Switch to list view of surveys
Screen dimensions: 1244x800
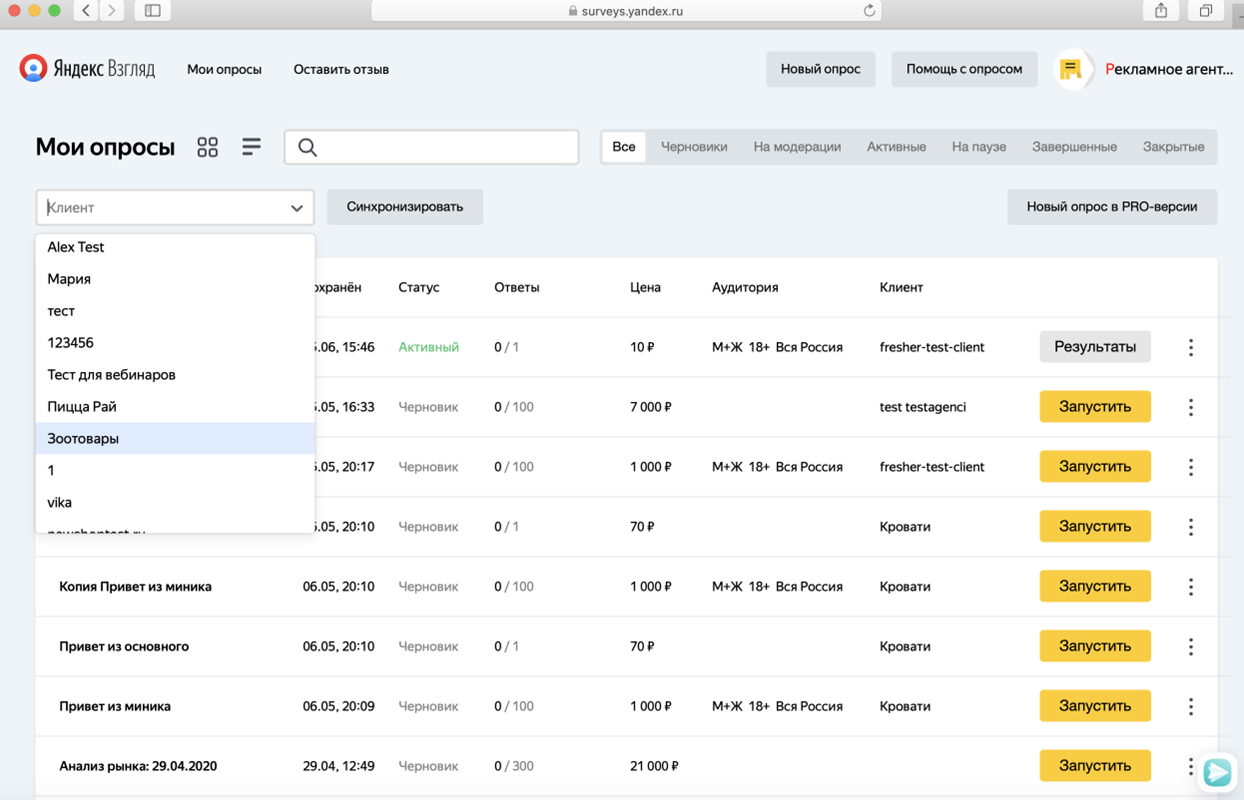(251, 147)
